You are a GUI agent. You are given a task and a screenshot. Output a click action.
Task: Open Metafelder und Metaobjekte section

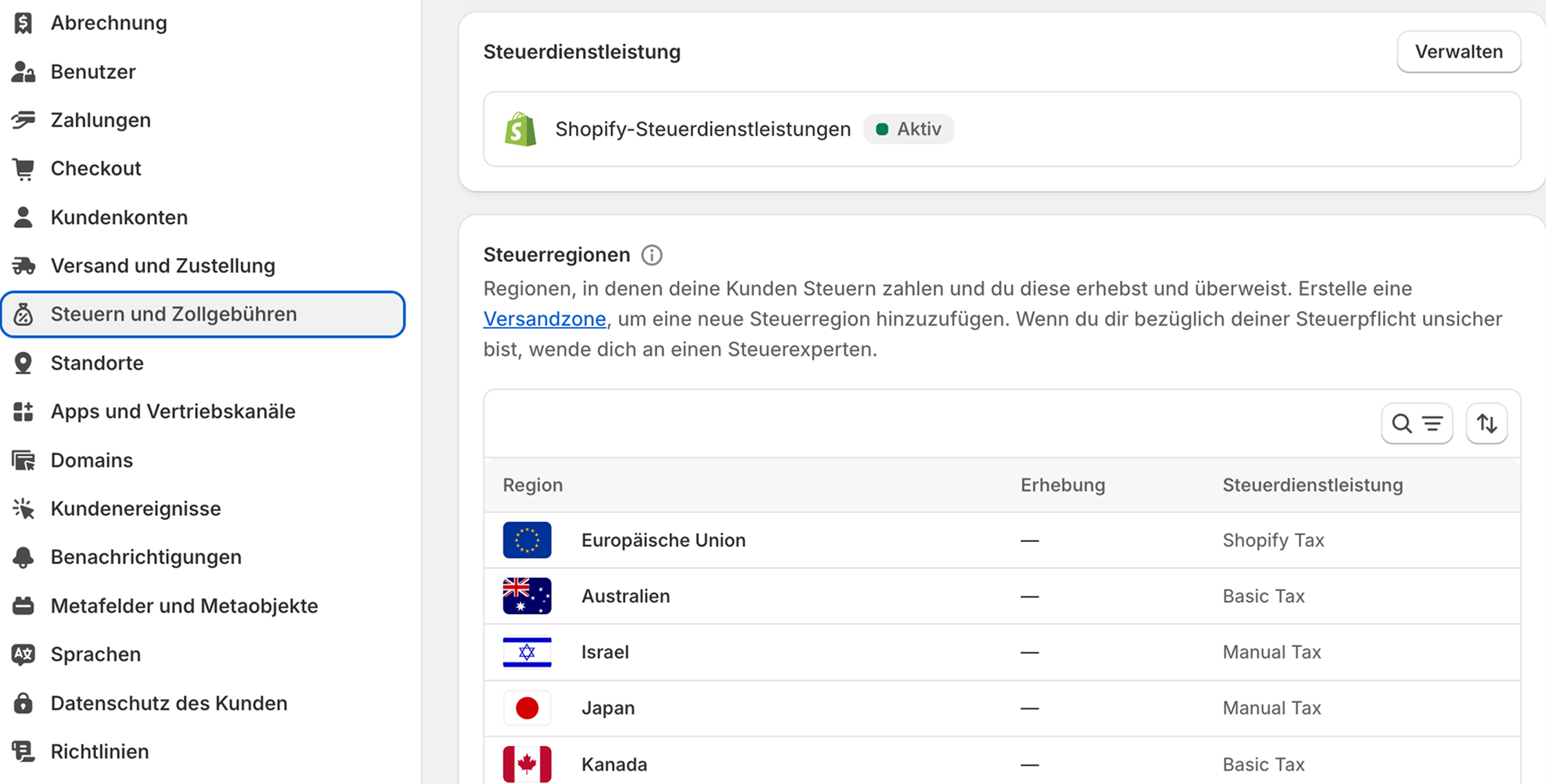(184, 606)
